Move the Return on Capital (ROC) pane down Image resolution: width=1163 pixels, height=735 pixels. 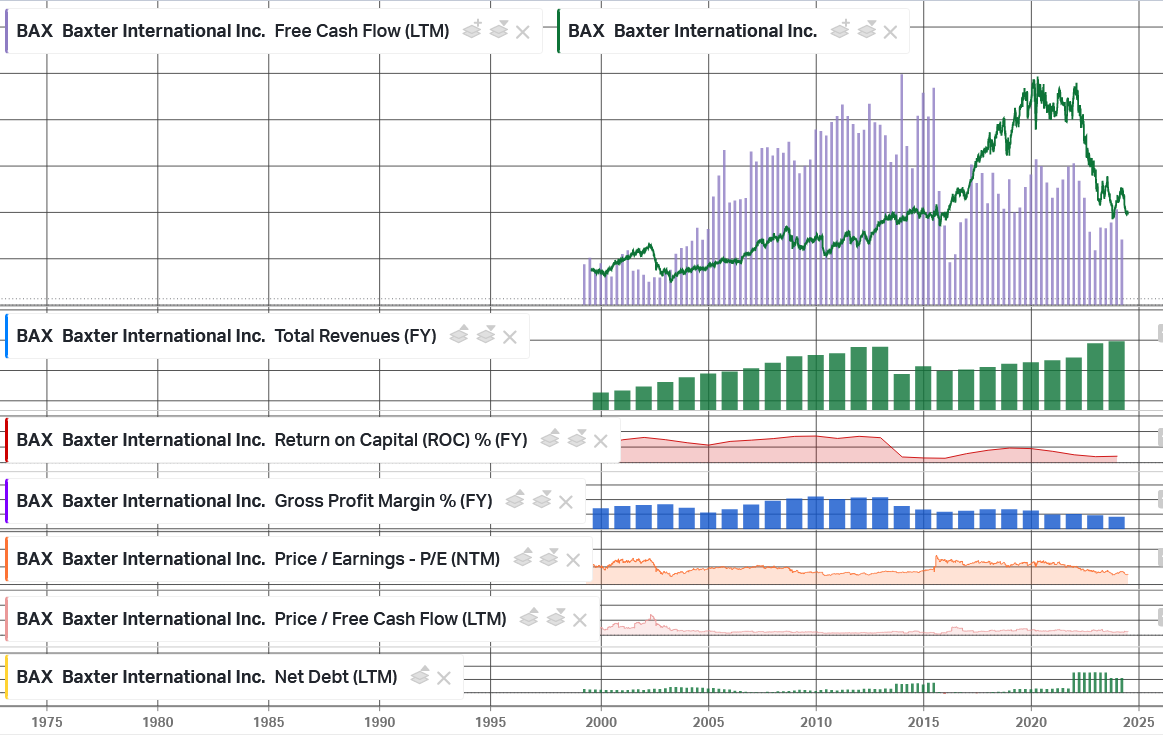tap(576, 439)
